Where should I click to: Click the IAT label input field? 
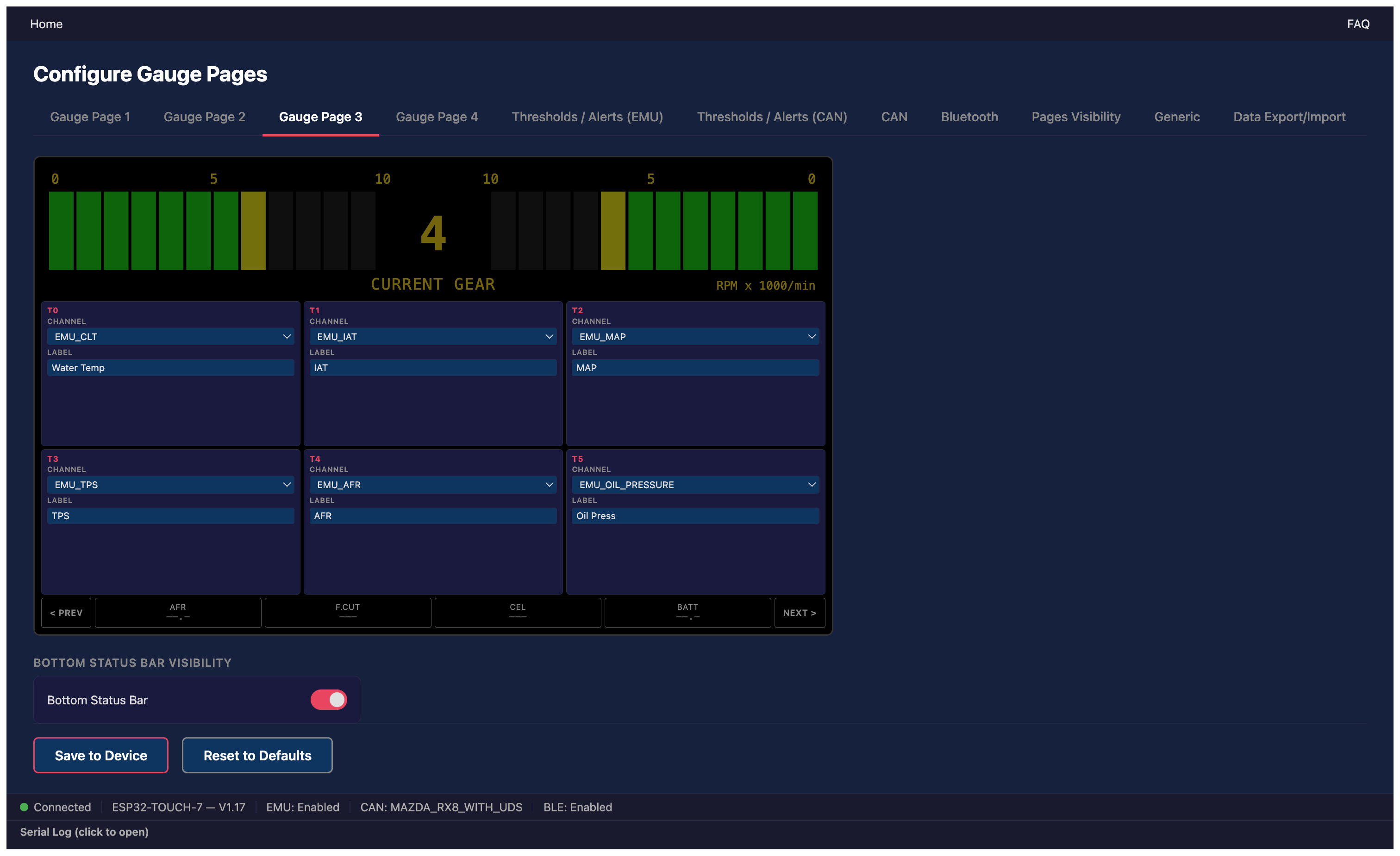[x=433, y=367]
